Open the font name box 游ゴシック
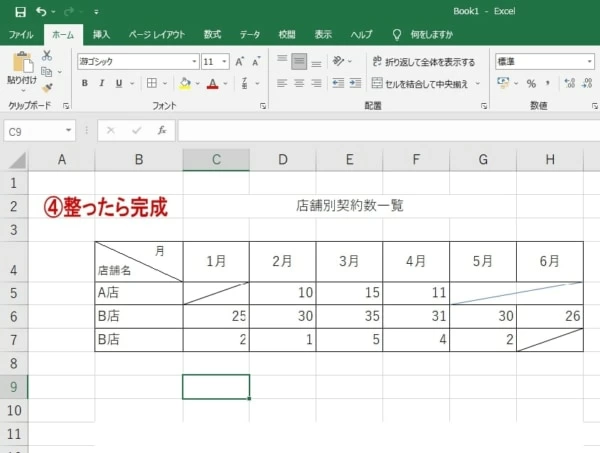The width and height of the screenshot is (600, 453). [x=138, y=62]
